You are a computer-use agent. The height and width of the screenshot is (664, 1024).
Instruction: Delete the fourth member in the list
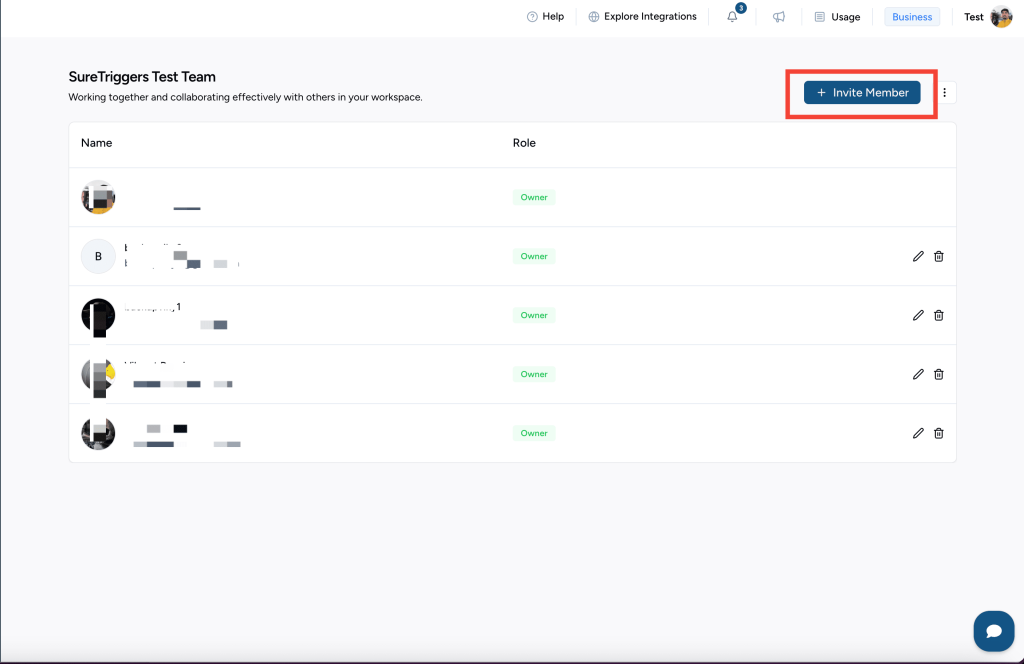(938, 374)
